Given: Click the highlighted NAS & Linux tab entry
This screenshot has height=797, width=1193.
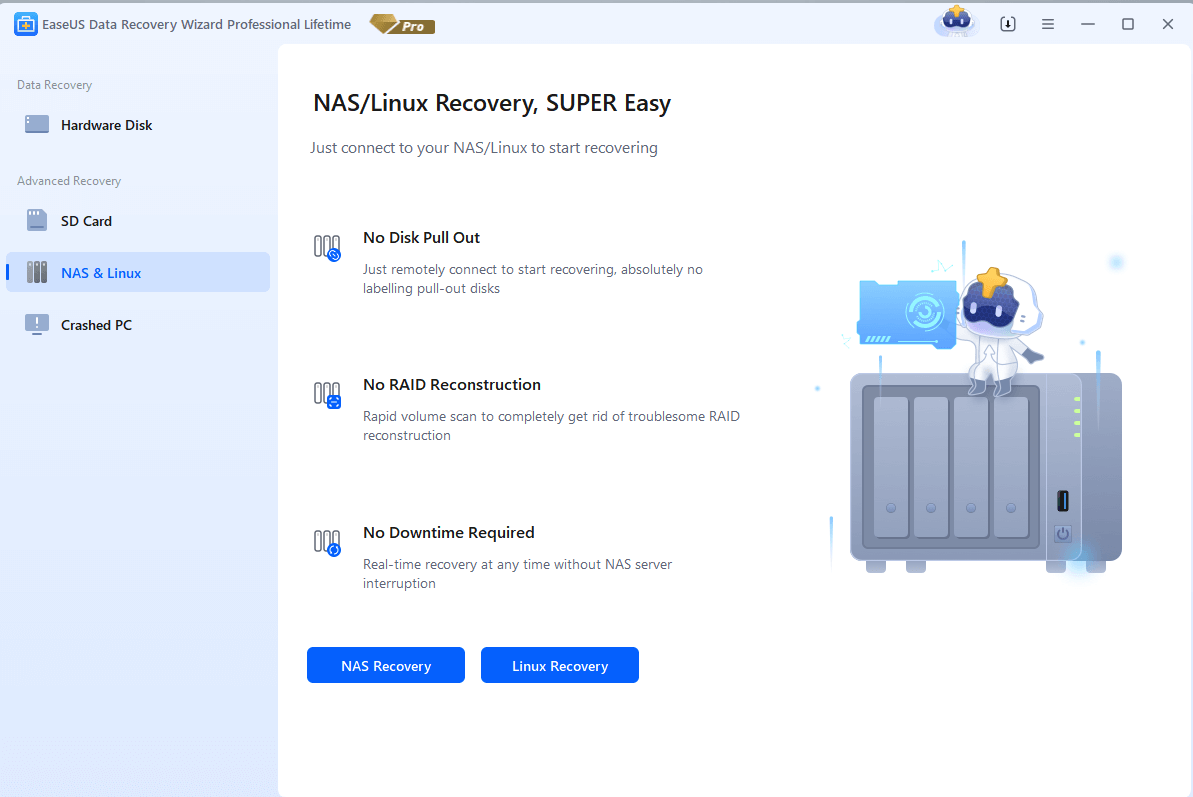Looking at the screenshot, I should [137, 271].
